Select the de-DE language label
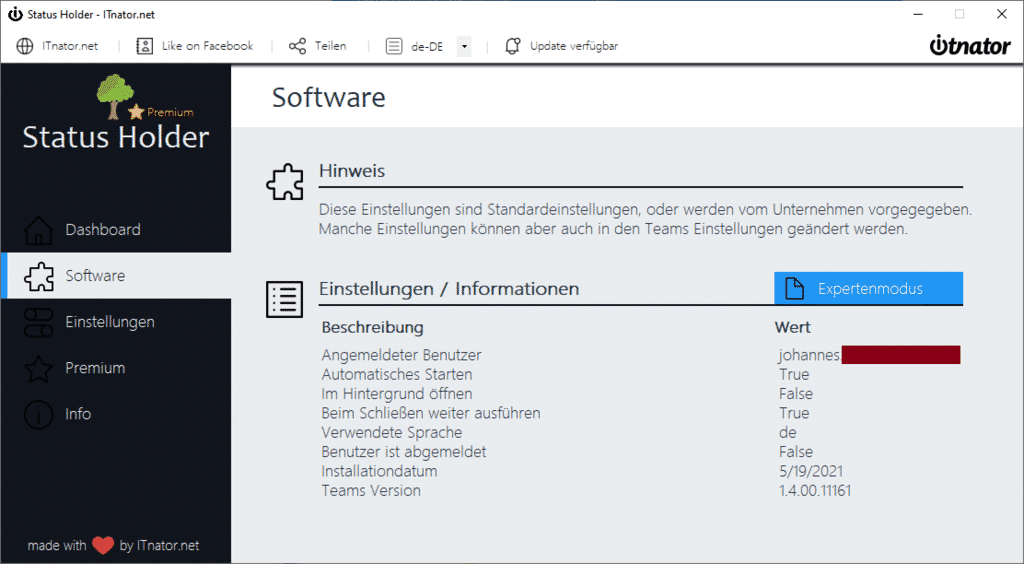This screenshot has height=564, width=1024. 427,47
